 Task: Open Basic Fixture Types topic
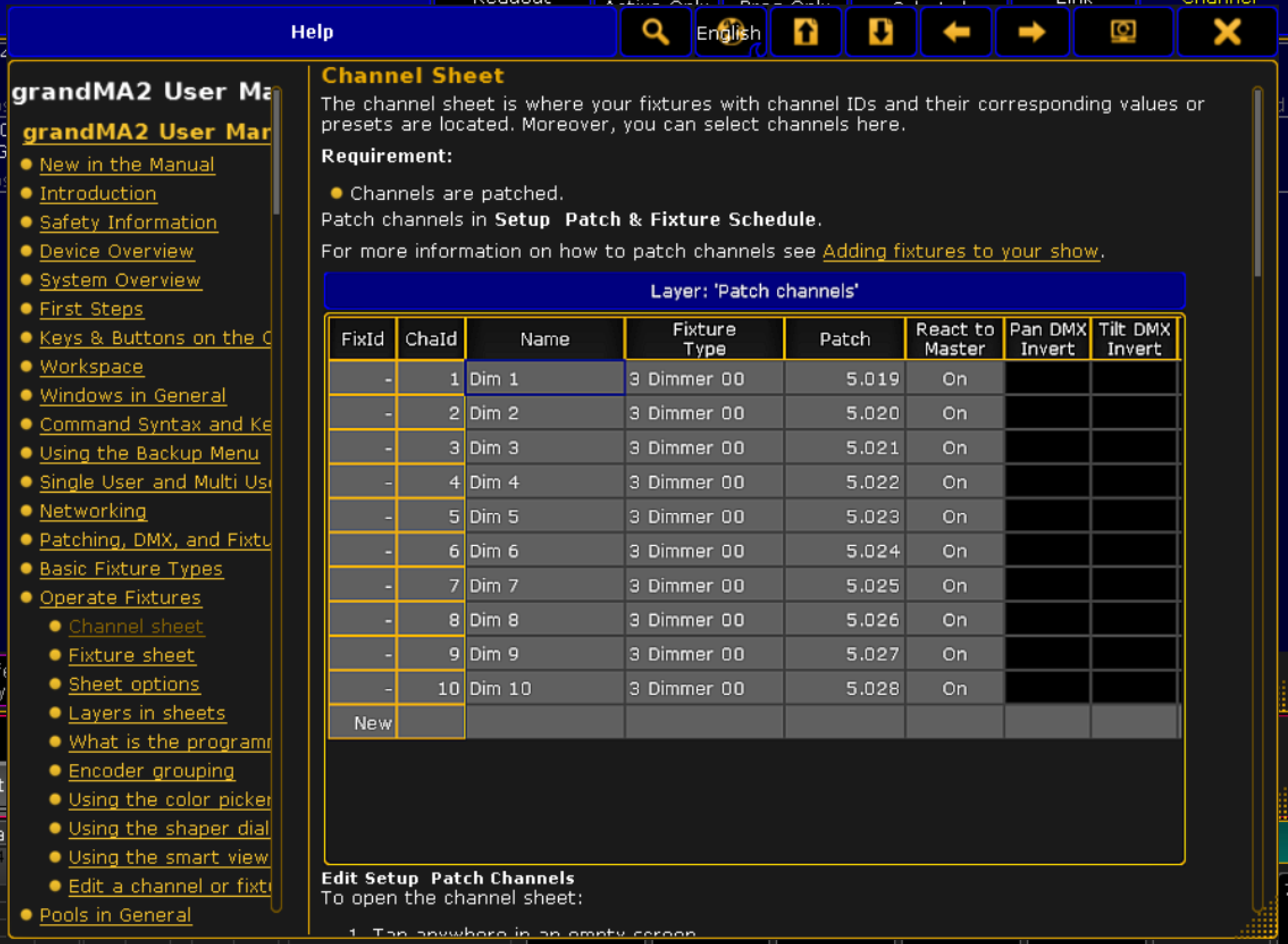pos(131,569)
